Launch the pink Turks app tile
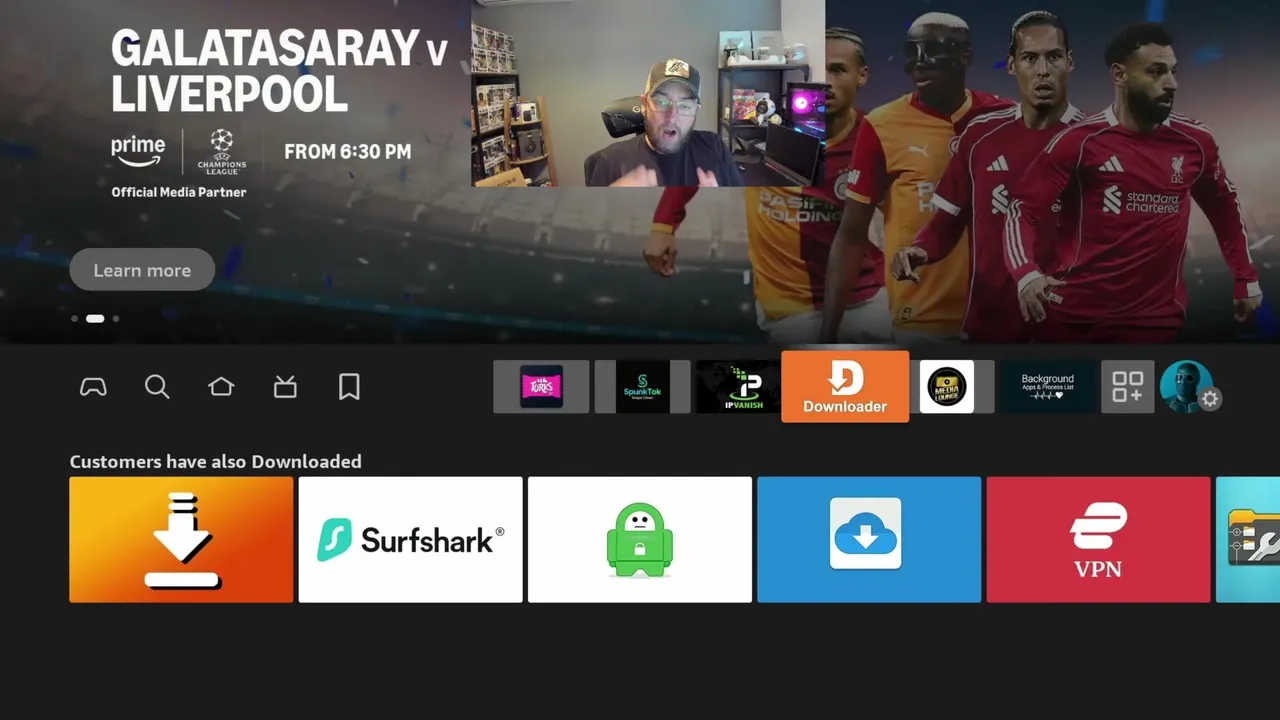The width and height of the screenshot is (1280, 720). click(x=541, y=387)
